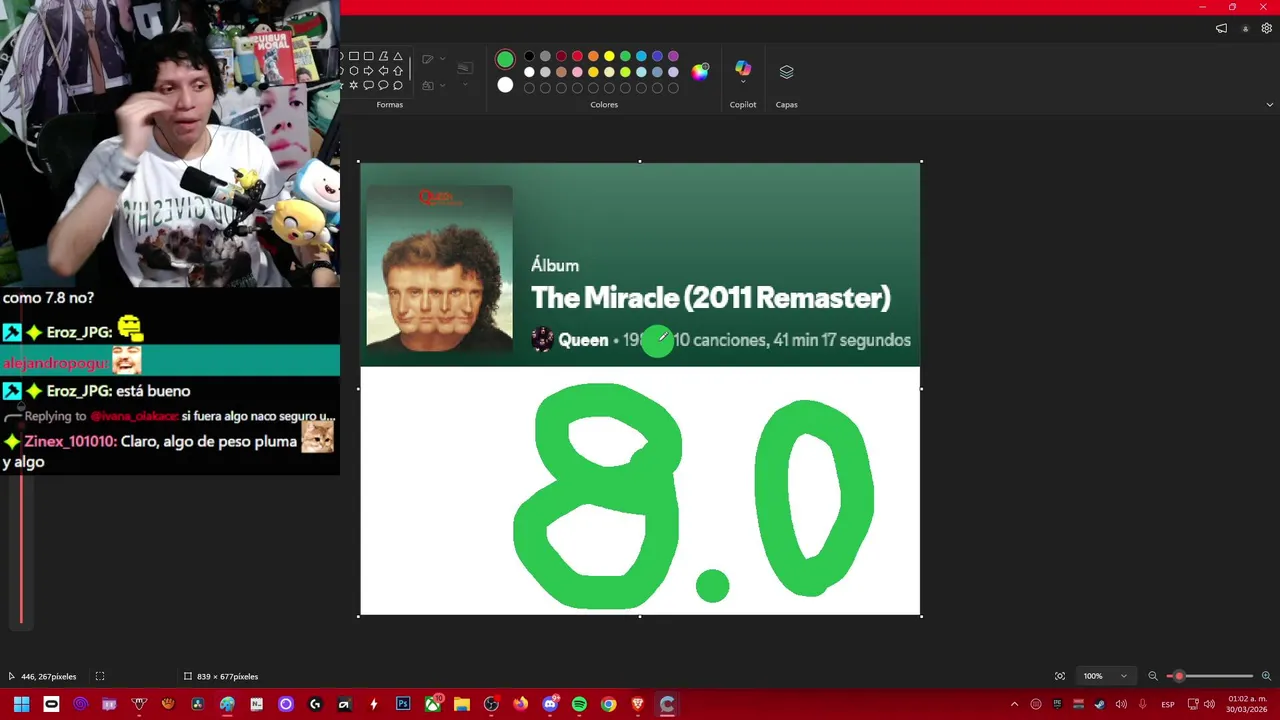The width and height of the screenshot is (1280, 720).
Task: Open the Windows Start menu
Action: pyautogui.click(x=21, y=704)
